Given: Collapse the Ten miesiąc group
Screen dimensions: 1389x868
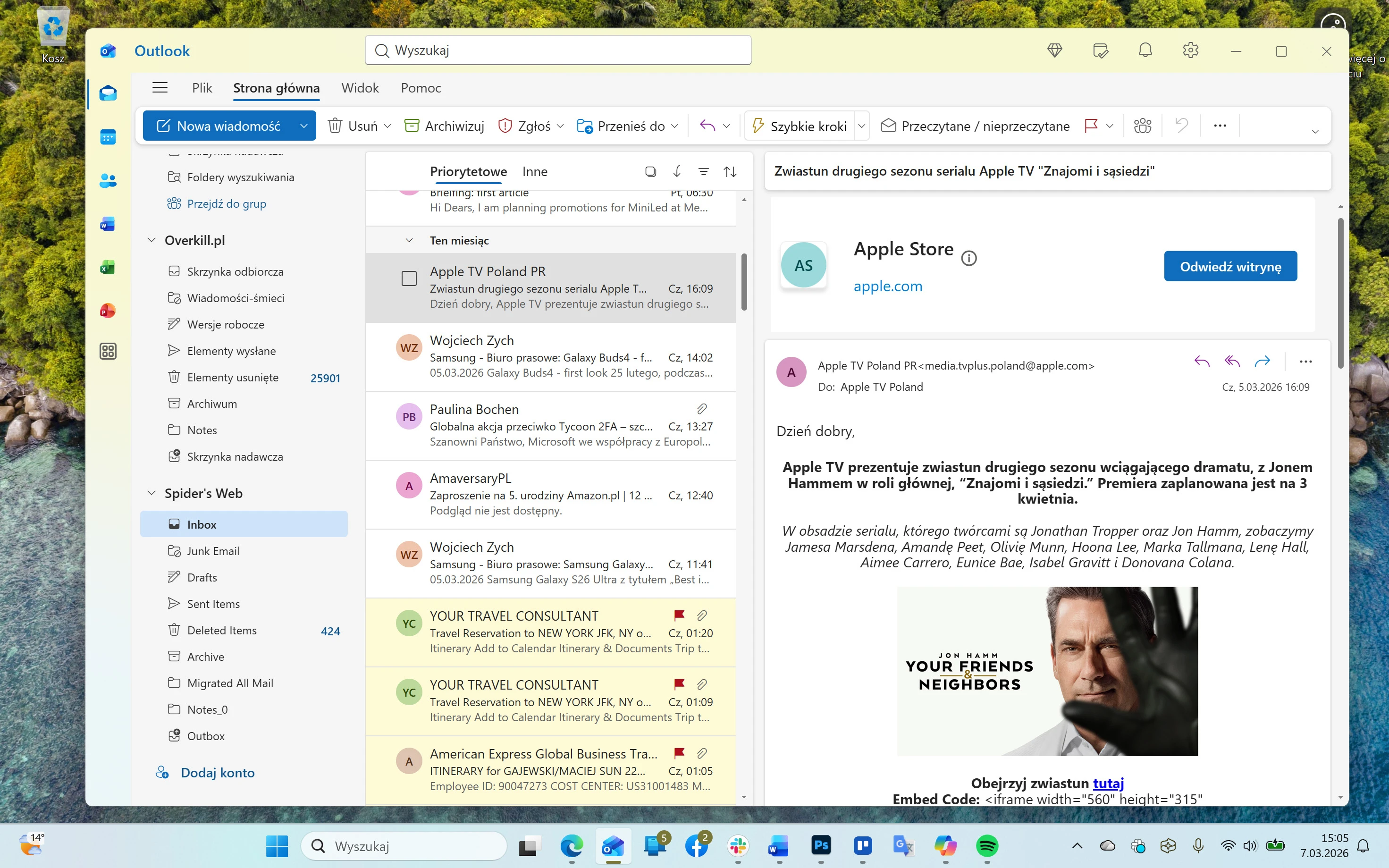Looking at the screenshot, I should (x=409, y=241).
